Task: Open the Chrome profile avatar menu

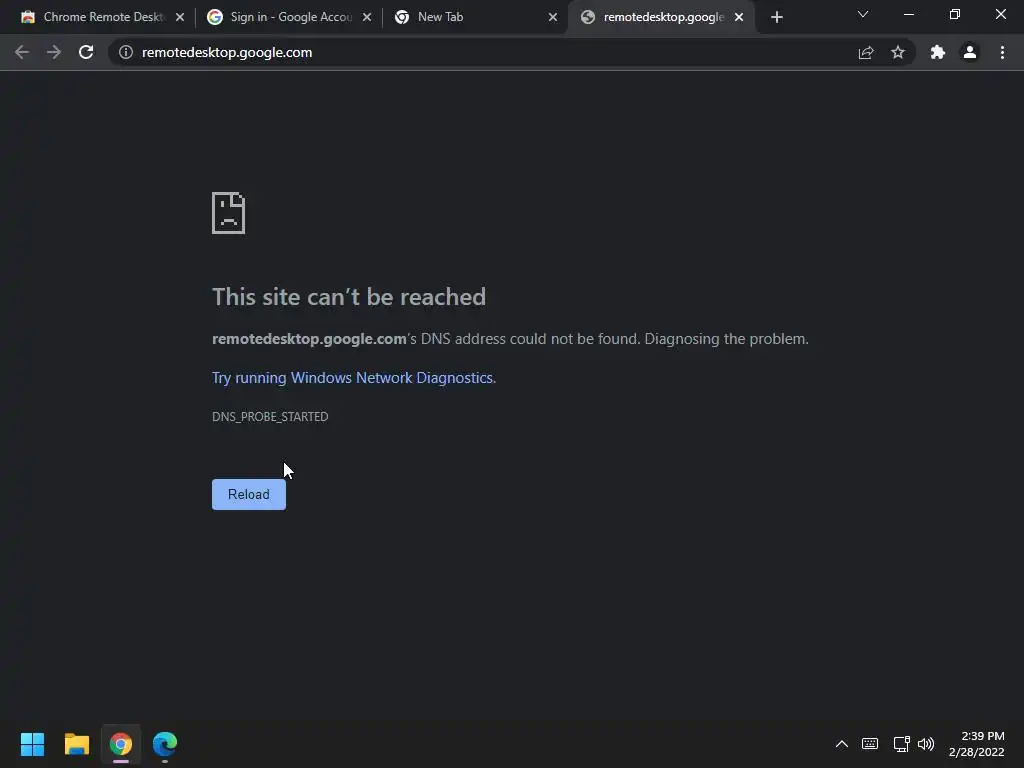Action: click(970, 52)
